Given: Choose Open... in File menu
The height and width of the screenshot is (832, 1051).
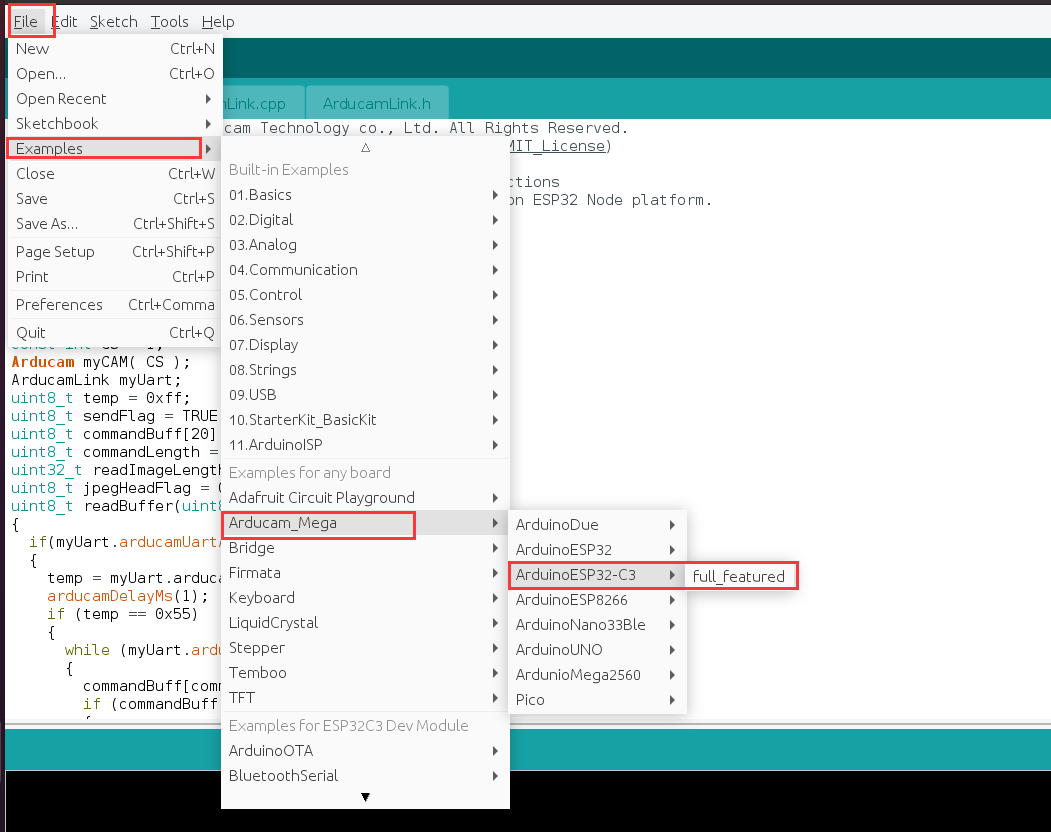Looking at the screenshot, I should 115,74.
